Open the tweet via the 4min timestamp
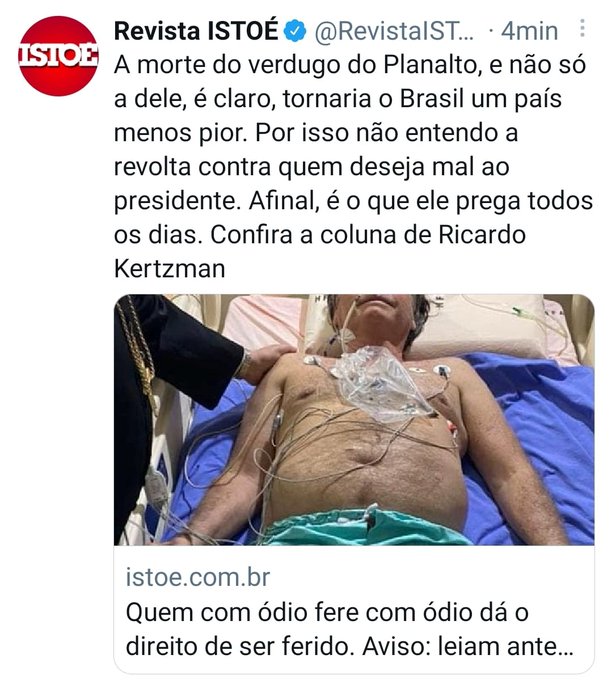The height and width of the screenshot is (680, 612). click(x=530, y=31)
